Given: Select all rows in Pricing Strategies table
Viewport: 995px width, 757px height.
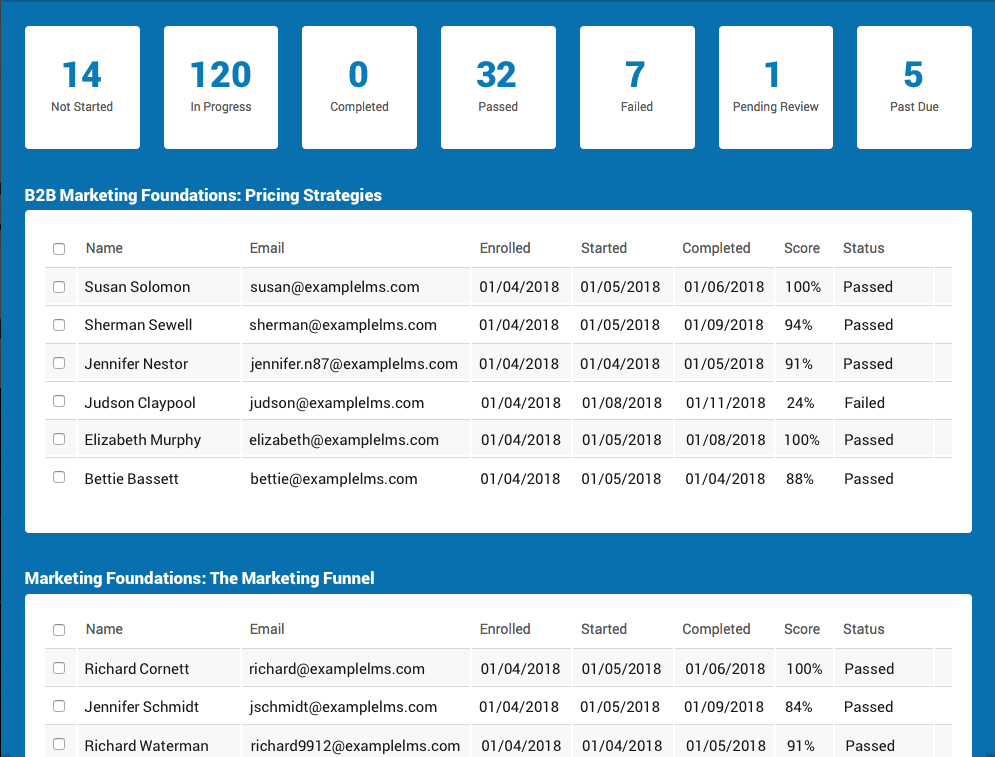Looking at the screenshot, I should 59,249.
